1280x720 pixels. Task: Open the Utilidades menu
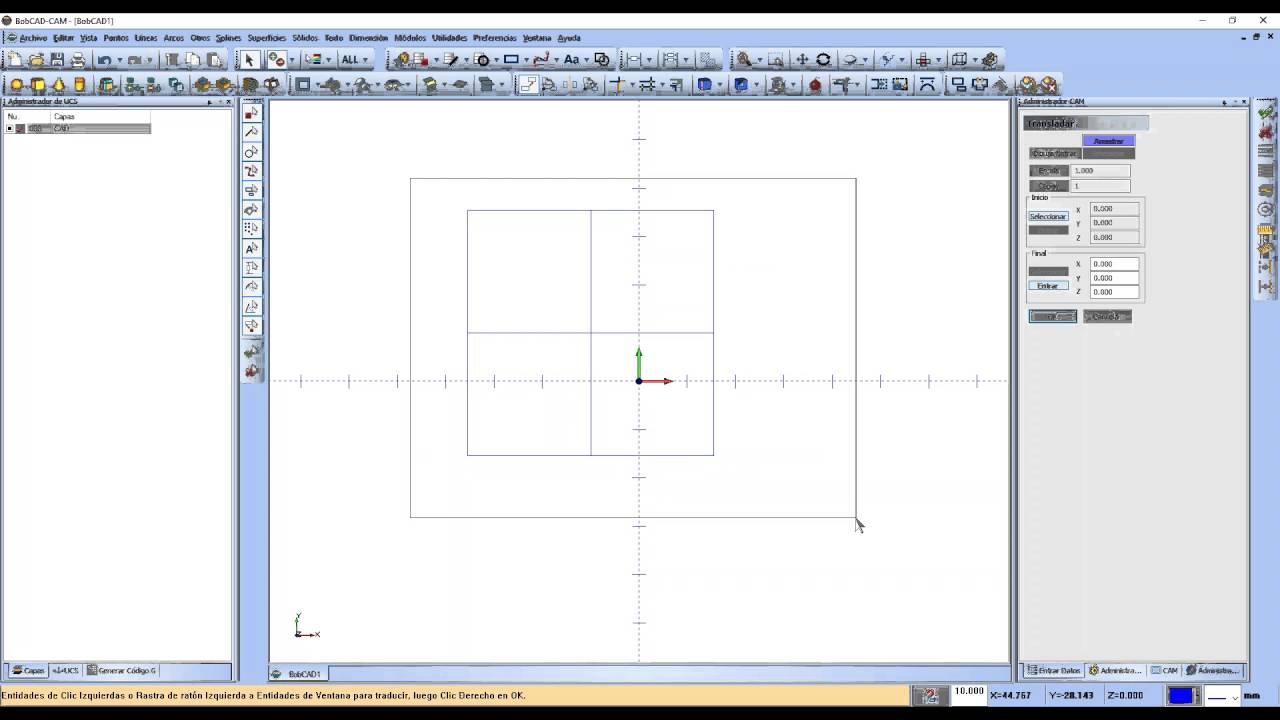(449, 38)
